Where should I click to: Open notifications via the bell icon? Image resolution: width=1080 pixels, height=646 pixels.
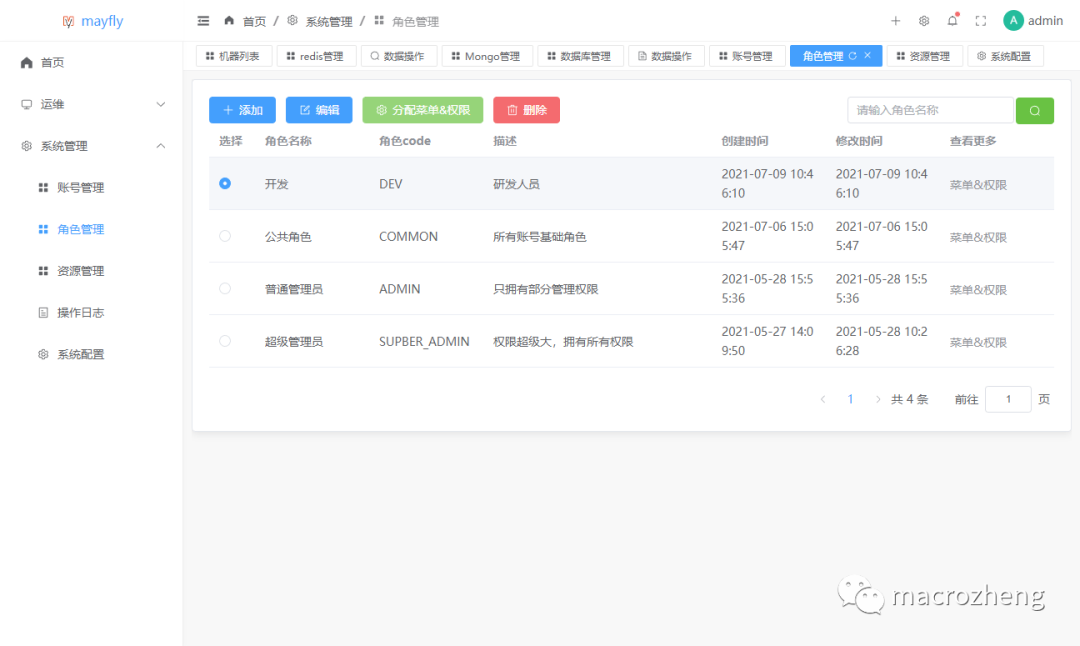tap(951, 20)
